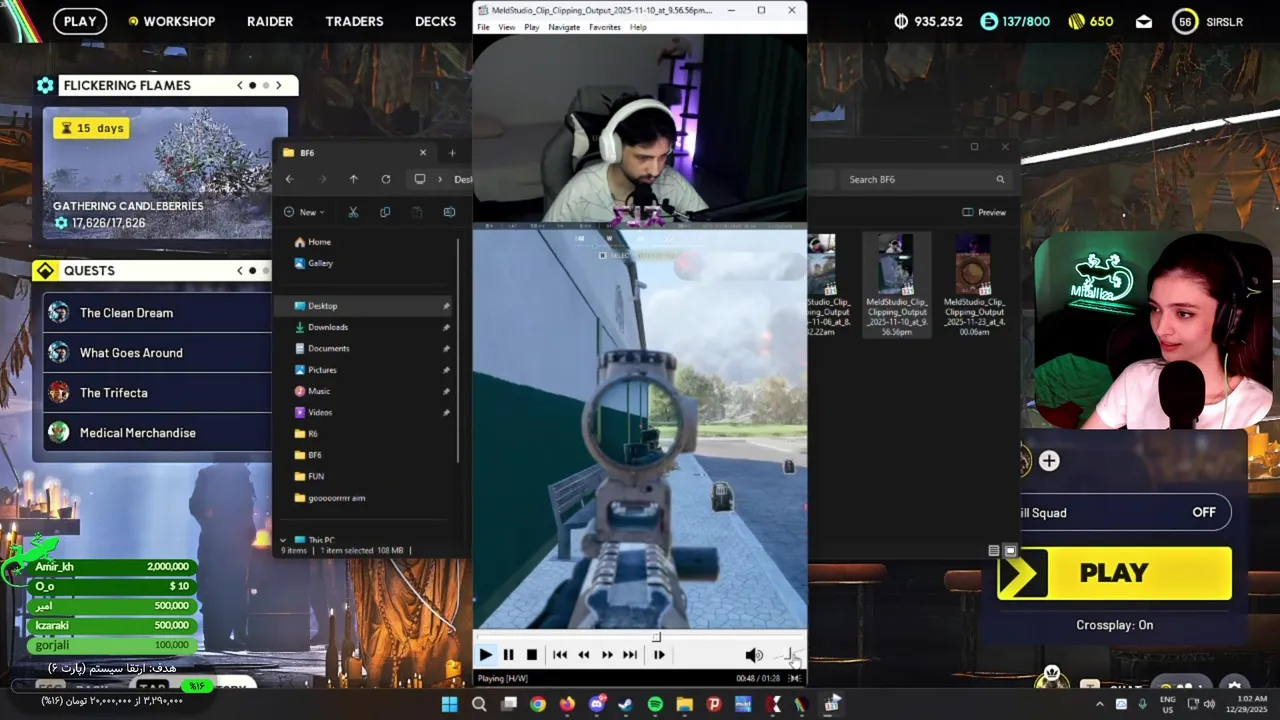Open the DECKS tab in game
Viewport: 1280px width, 720px height.
(x=435, y=21)
